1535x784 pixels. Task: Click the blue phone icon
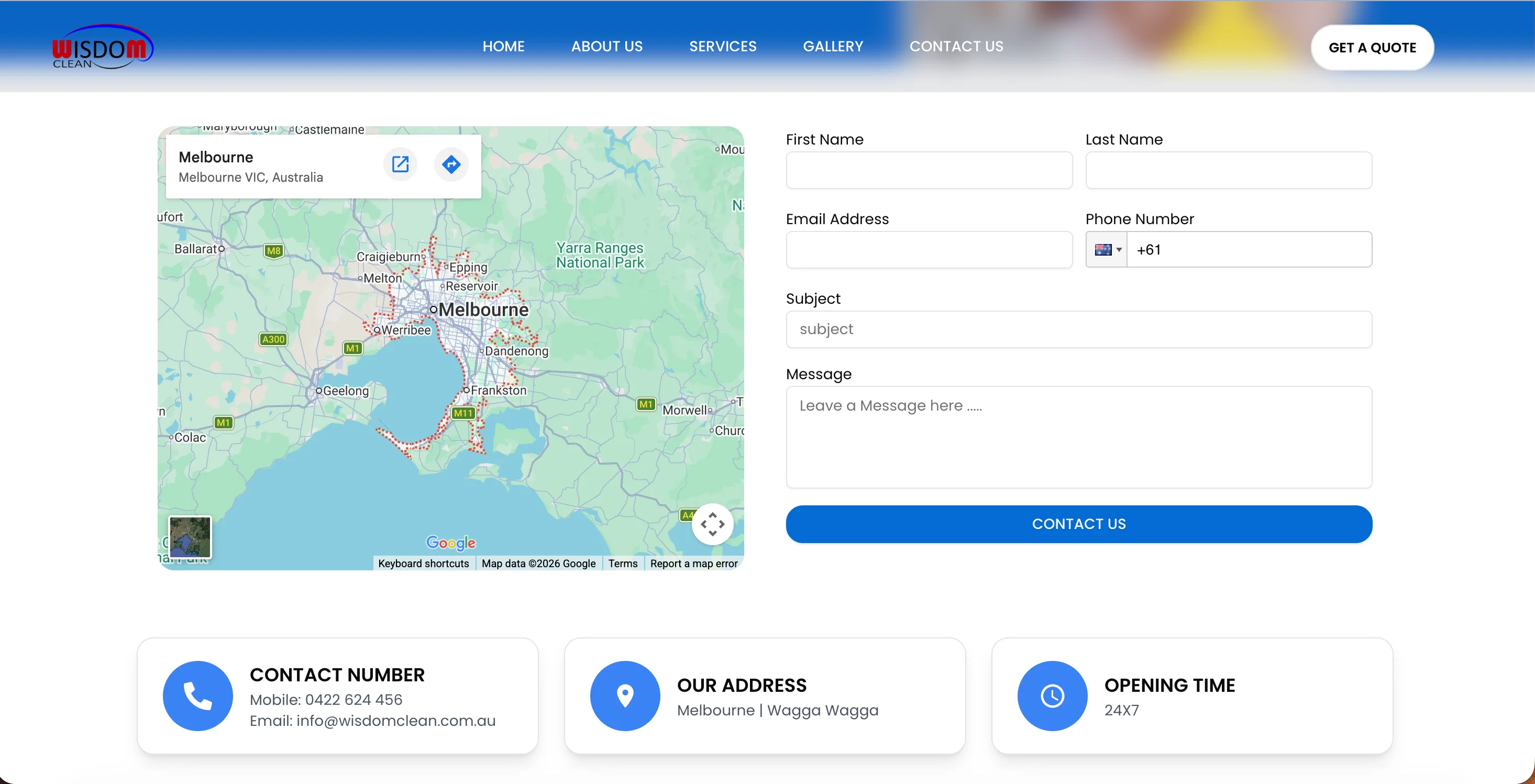(x=198, y=695)
